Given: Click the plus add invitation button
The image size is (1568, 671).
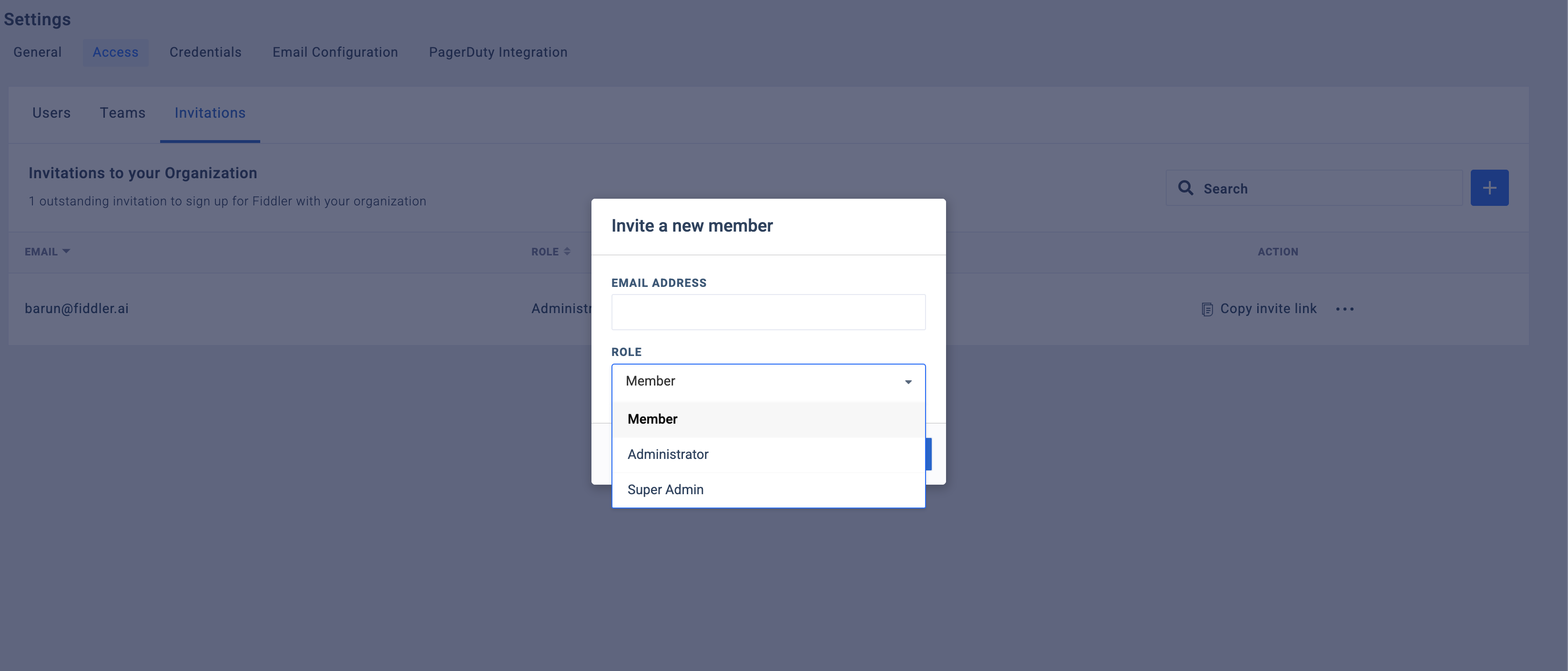Looking at the screenshot, I should point(1489,188).
